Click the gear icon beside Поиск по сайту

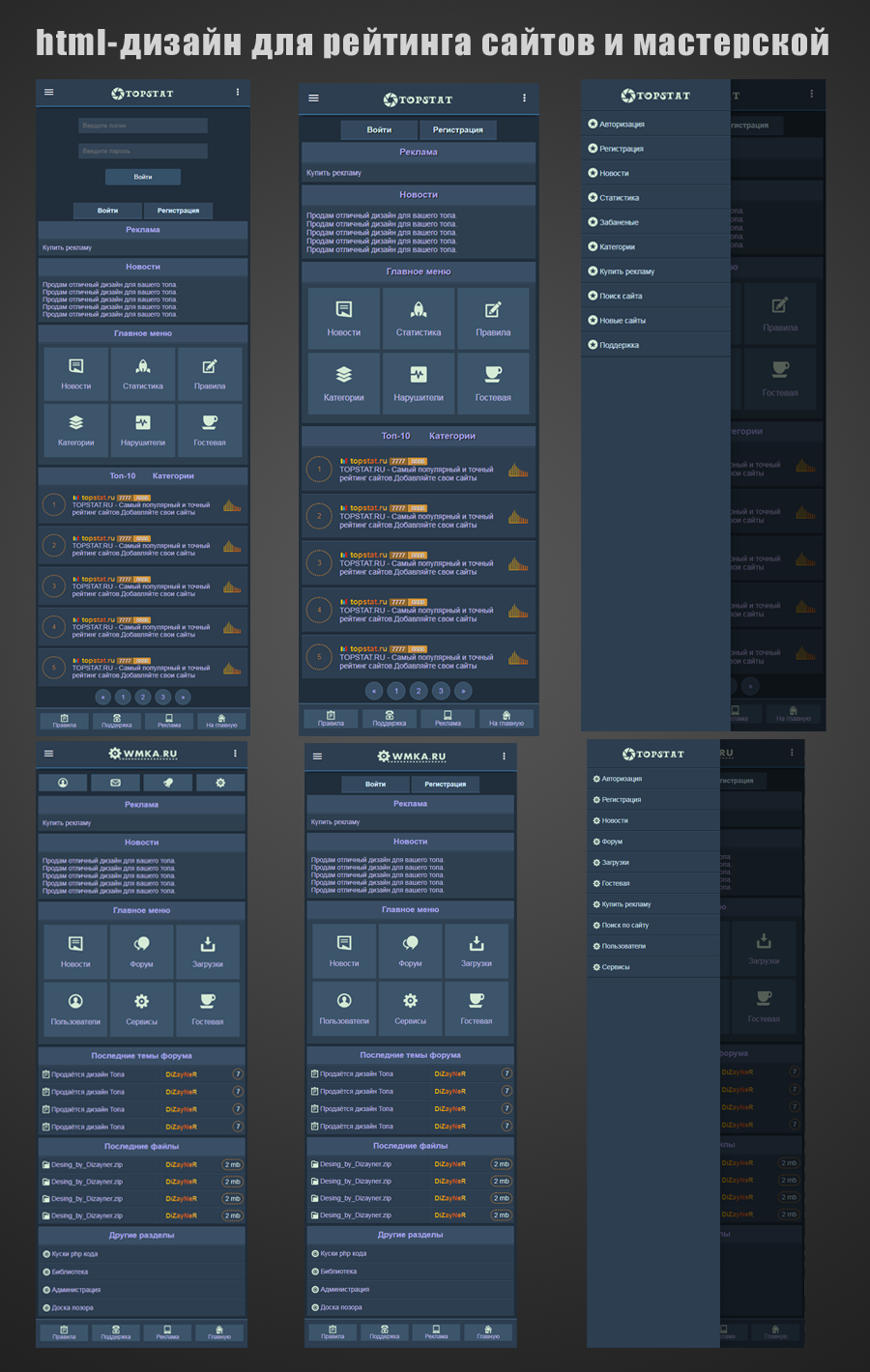coord(596,926)
